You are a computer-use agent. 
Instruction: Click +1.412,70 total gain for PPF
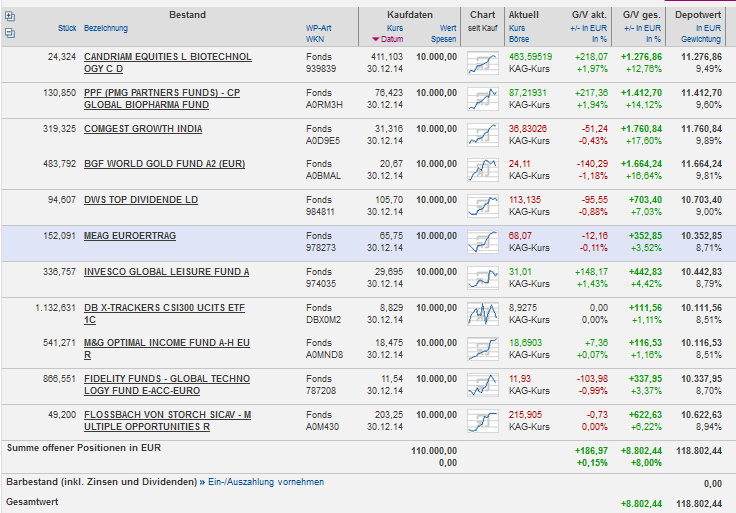point(641,93)
